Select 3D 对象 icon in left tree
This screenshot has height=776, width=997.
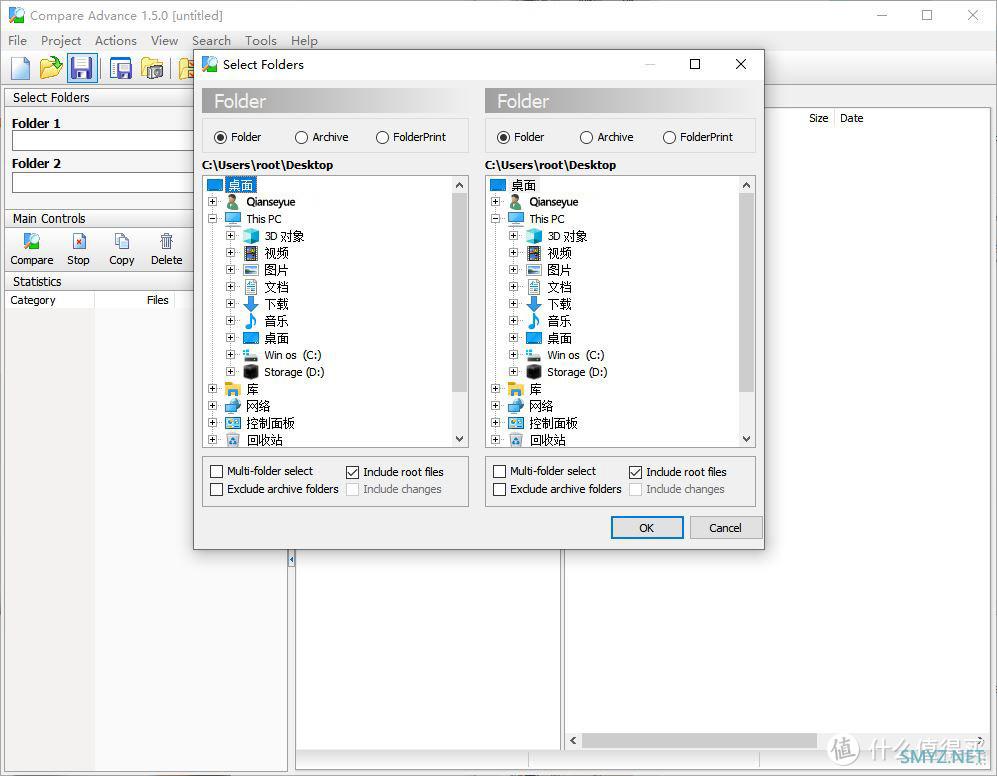pos(251,236)
